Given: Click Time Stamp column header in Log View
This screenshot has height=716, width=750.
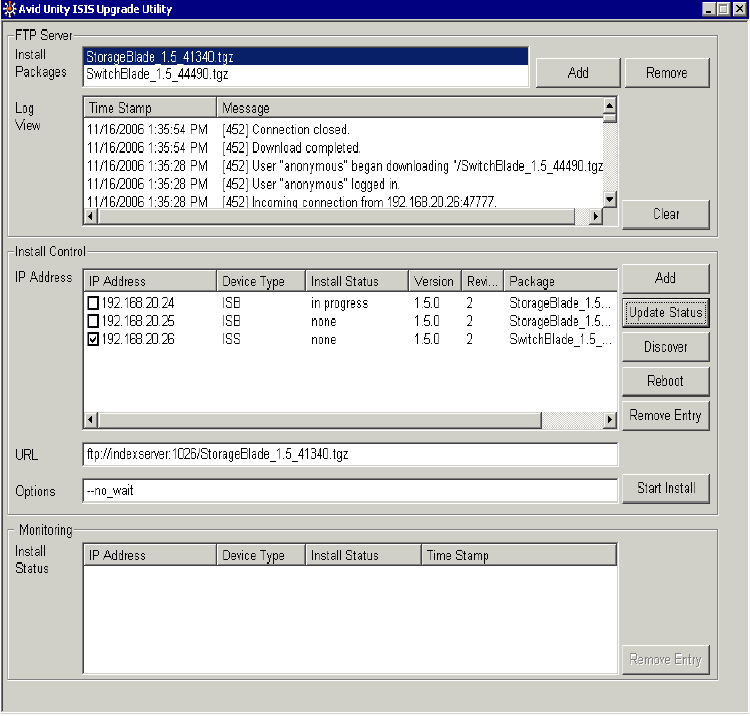Looking at the screenshot, I should (150, 108).
